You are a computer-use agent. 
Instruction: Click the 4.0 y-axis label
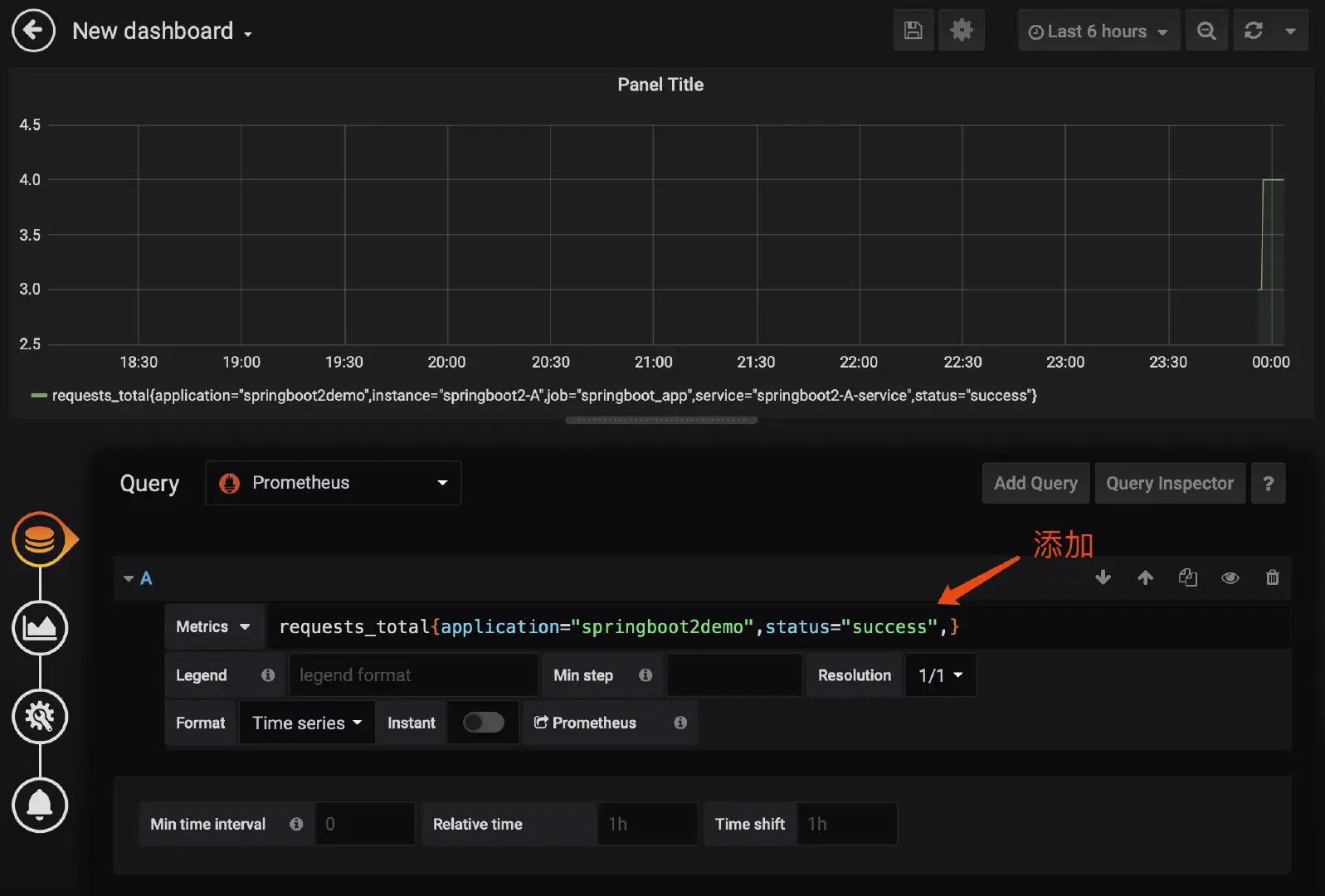point(30,179)
